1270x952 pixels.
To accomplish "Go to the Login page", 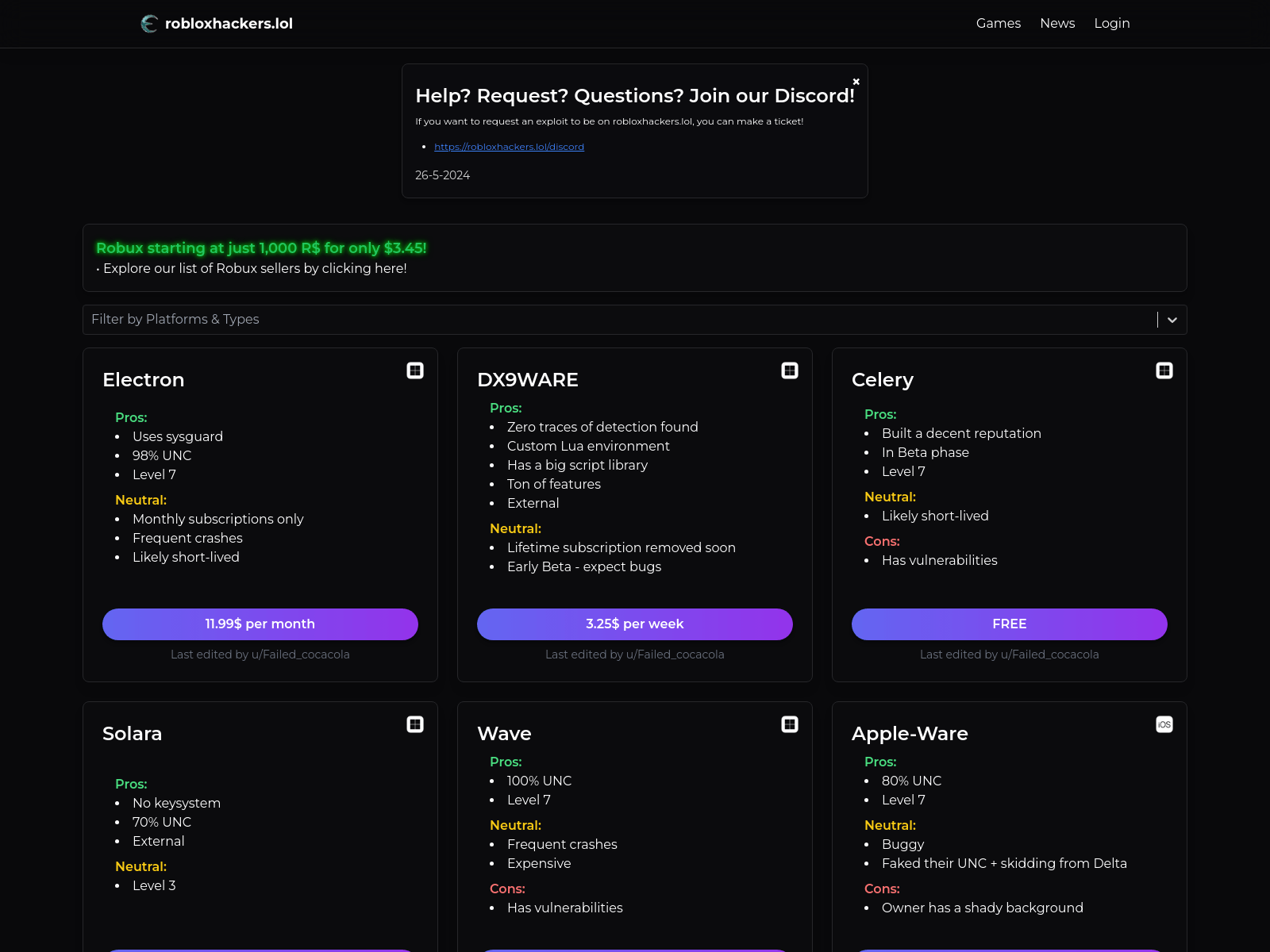I will pyautogui.click(x=1112, y=24).
